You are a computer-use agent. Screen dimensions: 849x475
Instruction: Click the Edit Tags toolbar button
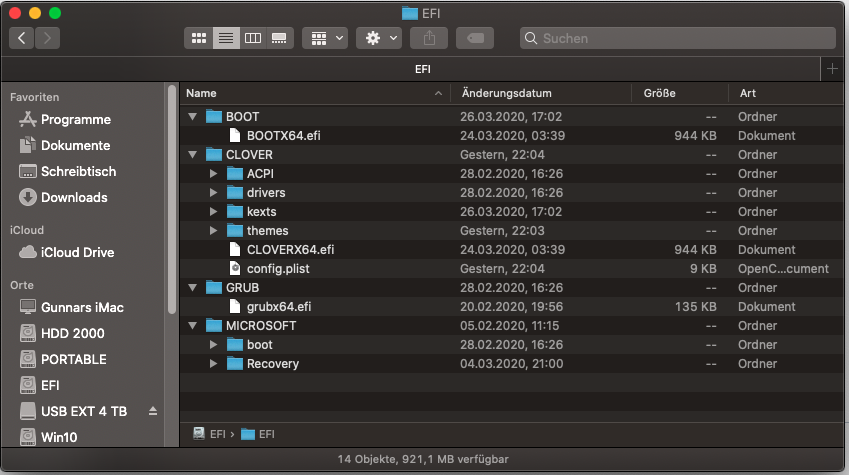click(475, 38)
